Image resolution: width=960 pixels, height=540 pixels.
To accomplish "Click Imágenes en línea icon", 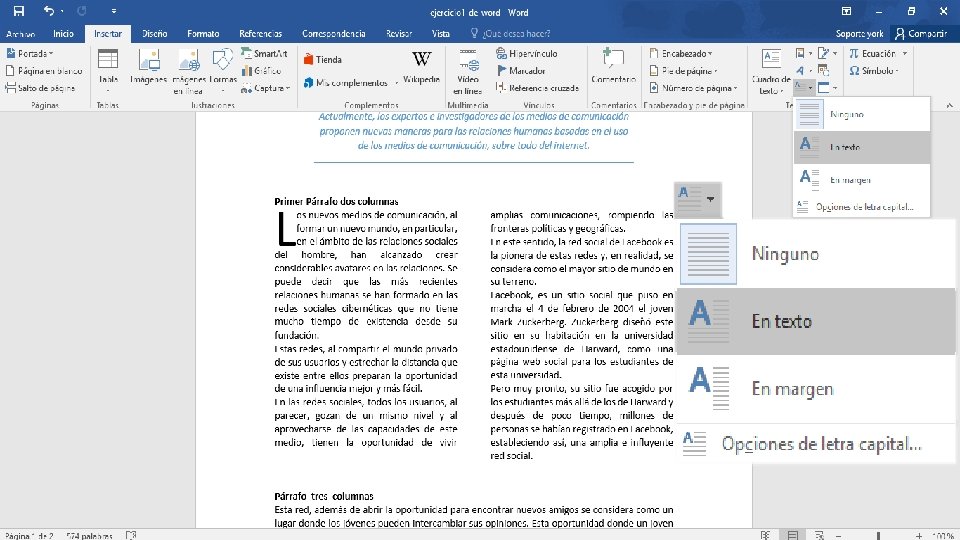I will click(x=188, y=70).
